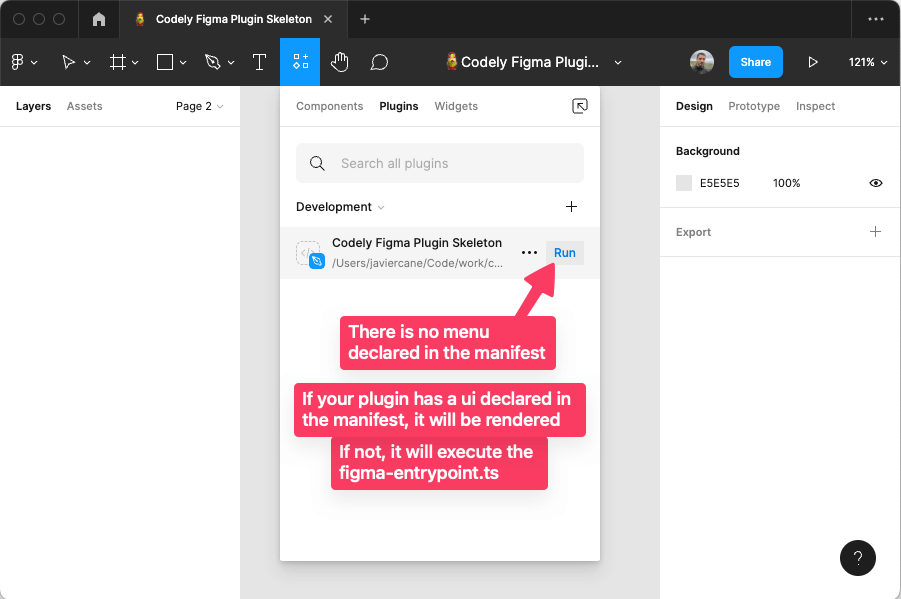Screen dimensions: 901x599
Task: Add an export setting with plus
Action: tap(875, 232)
